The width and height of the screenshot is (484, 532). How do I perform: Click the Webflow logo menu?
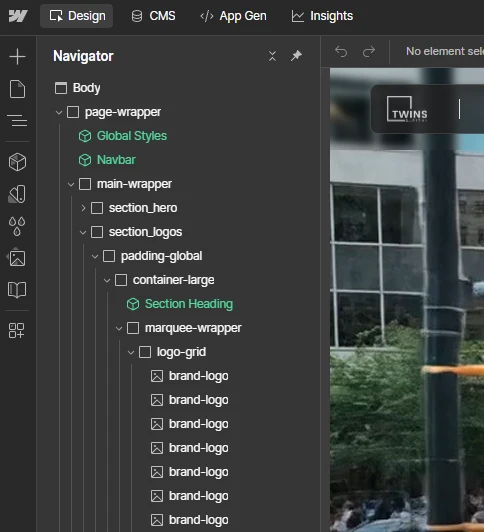(18, 16)
